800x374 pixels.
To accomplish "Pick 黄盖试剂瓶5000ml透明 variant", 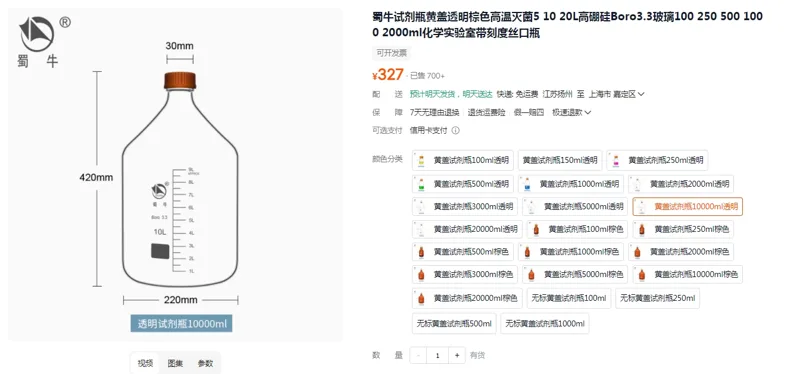I will pyautogui.click(x=575, y=207).
